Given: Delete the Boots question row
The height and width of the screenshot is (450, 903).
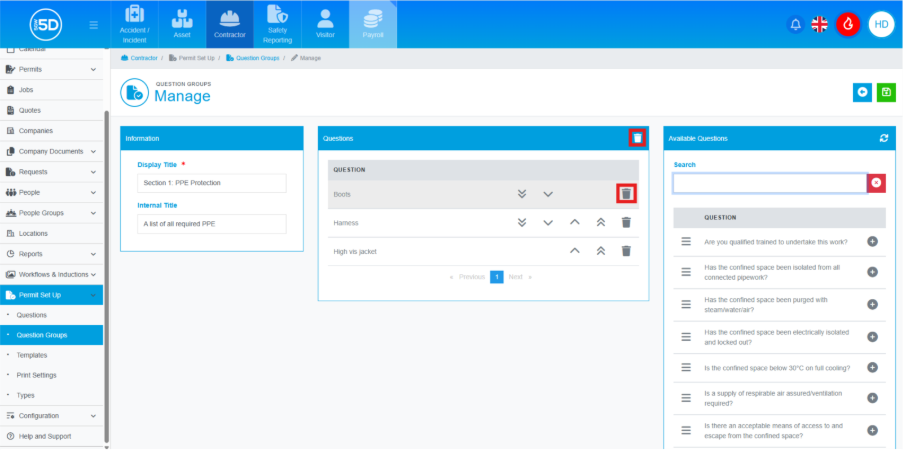Looking at the screenshot, I should pyautogui.click(x=626, y=194).
